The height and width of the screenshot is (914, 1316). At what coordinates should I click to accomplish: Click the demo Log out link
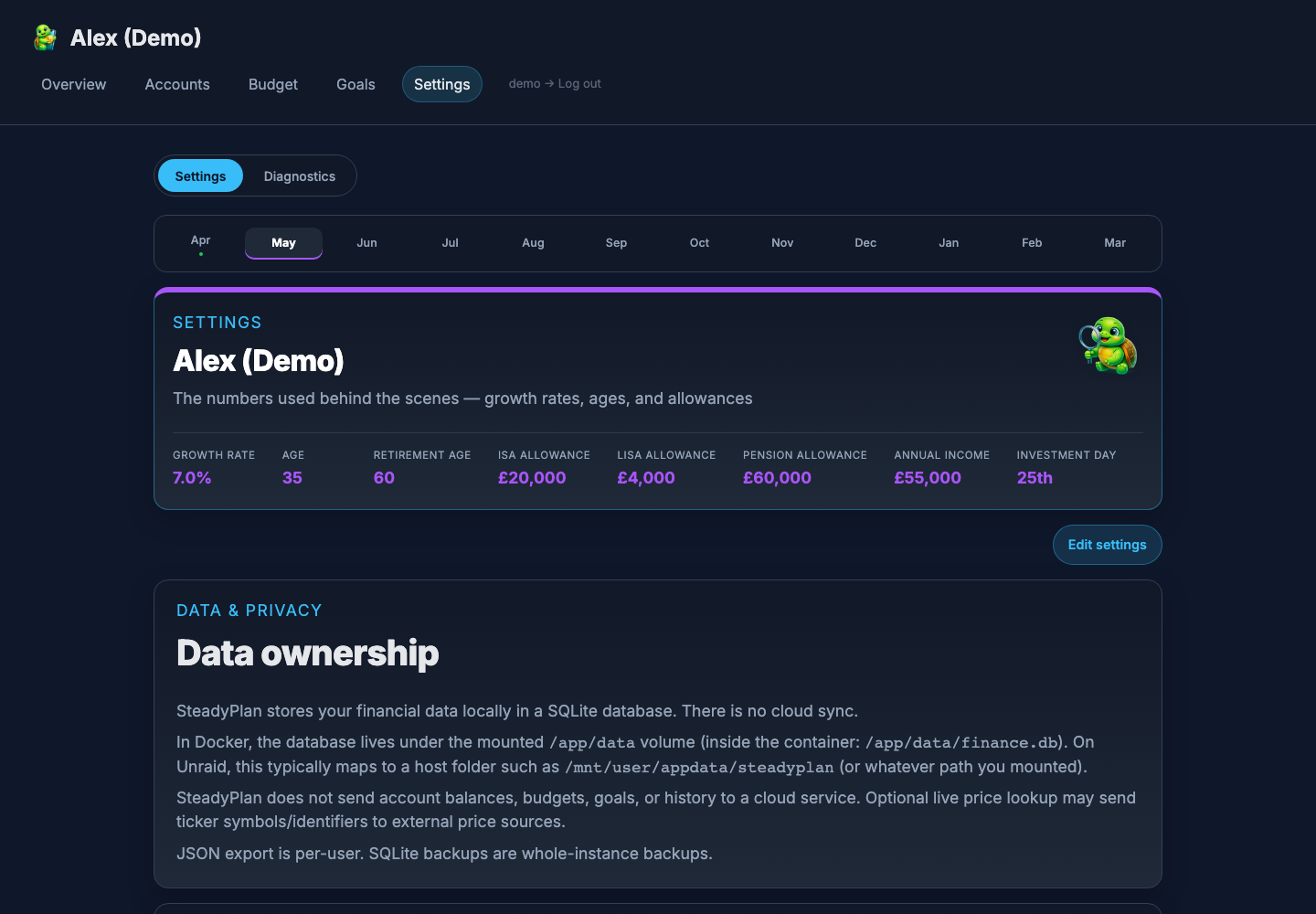[x=555, y=83]
